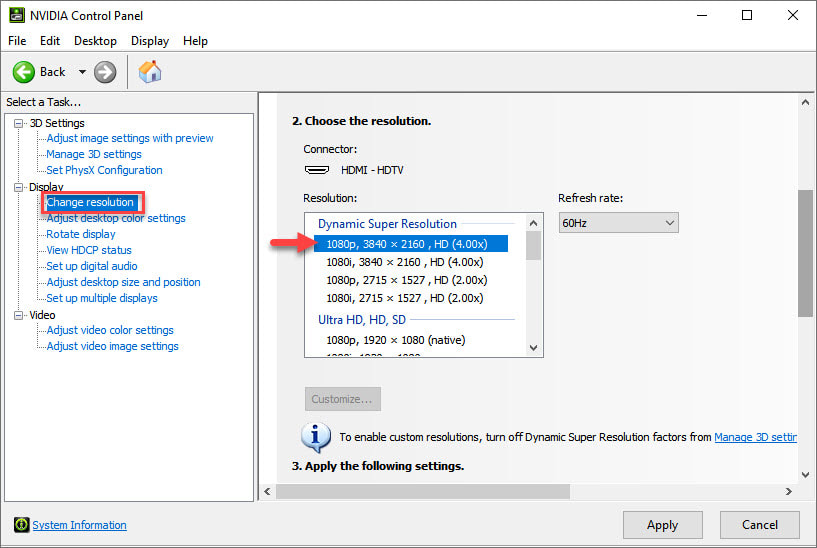Click the resolution list scroll up arrow
Image resolution: width=817 pixels, height=548 pixels.
533,223
